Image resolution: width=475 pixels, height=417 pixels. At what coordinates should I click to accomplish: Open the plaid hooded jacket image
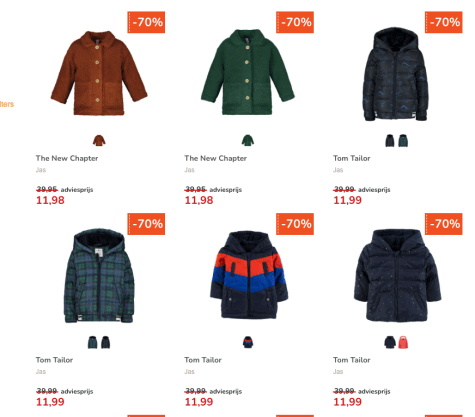(x=99, y=276)
